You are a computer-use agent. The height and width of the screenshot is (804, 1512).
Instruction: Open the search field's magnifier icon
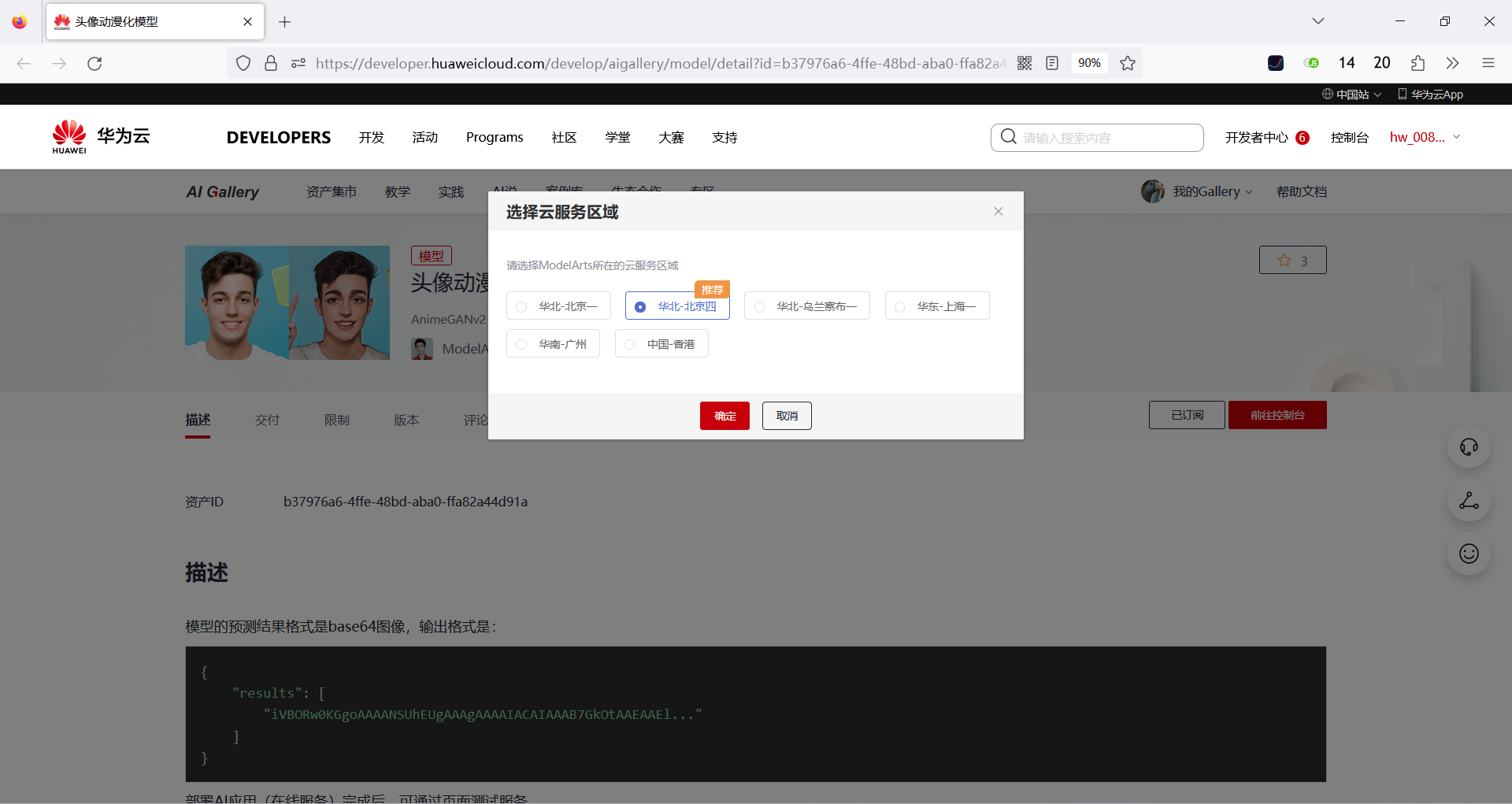[x=1009, y=137]
